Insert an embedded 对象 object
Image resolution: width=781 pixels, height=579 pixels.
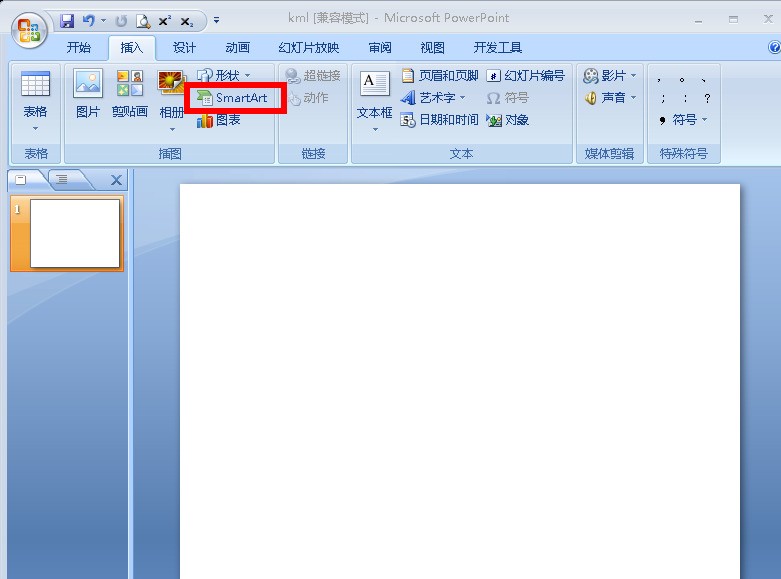click(508, 120)
